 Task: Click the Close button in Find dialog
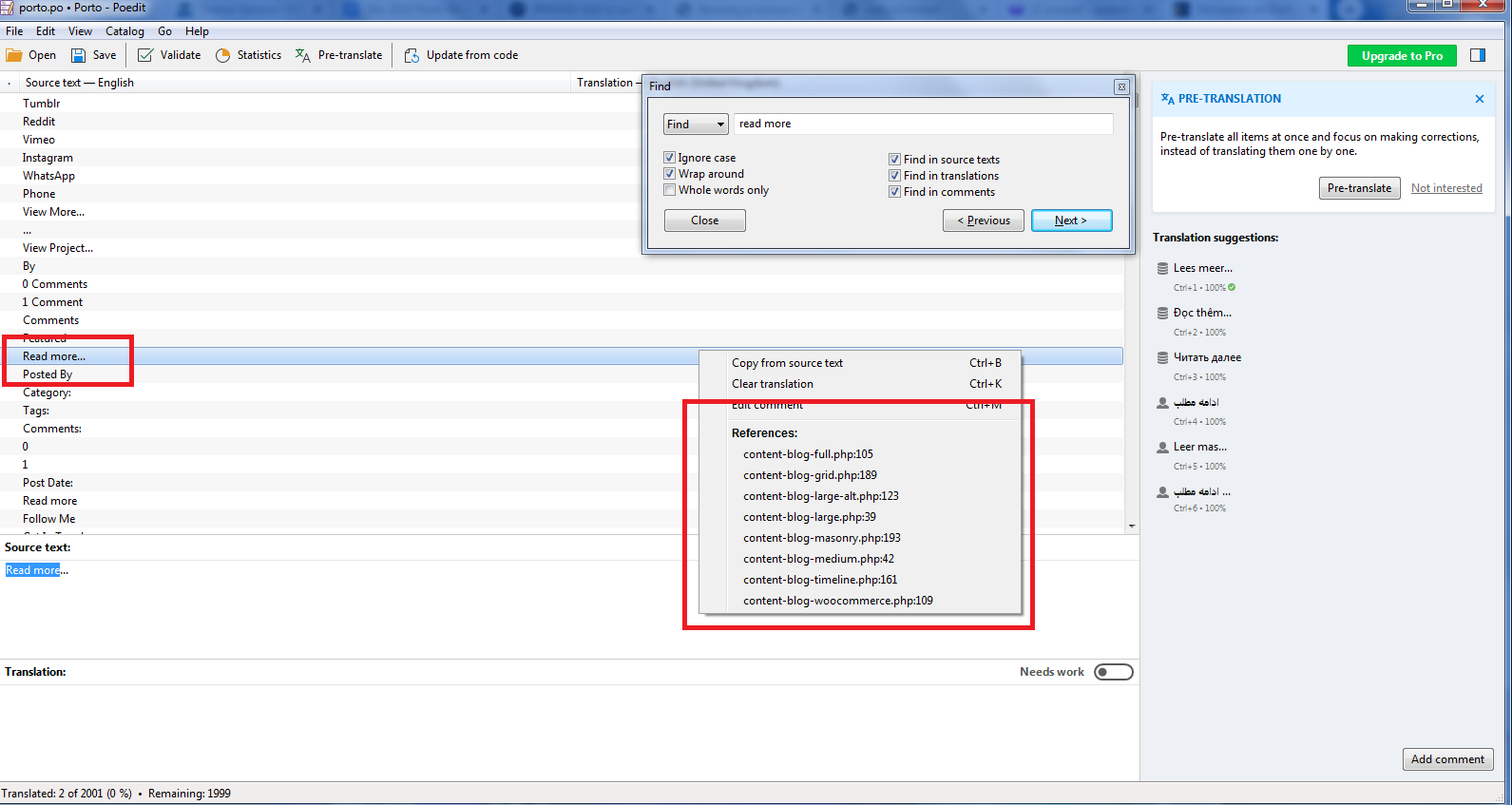tap(705, 220)
